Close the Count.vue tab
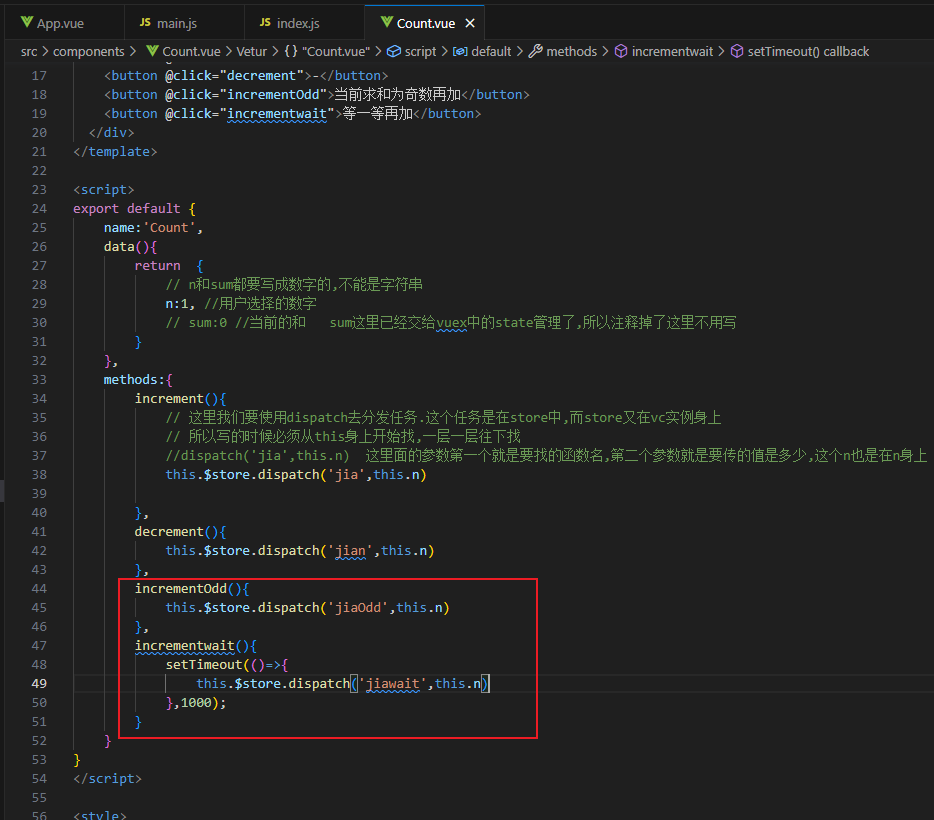The width and height of the screenshot is (934, 820). (470, 23)
